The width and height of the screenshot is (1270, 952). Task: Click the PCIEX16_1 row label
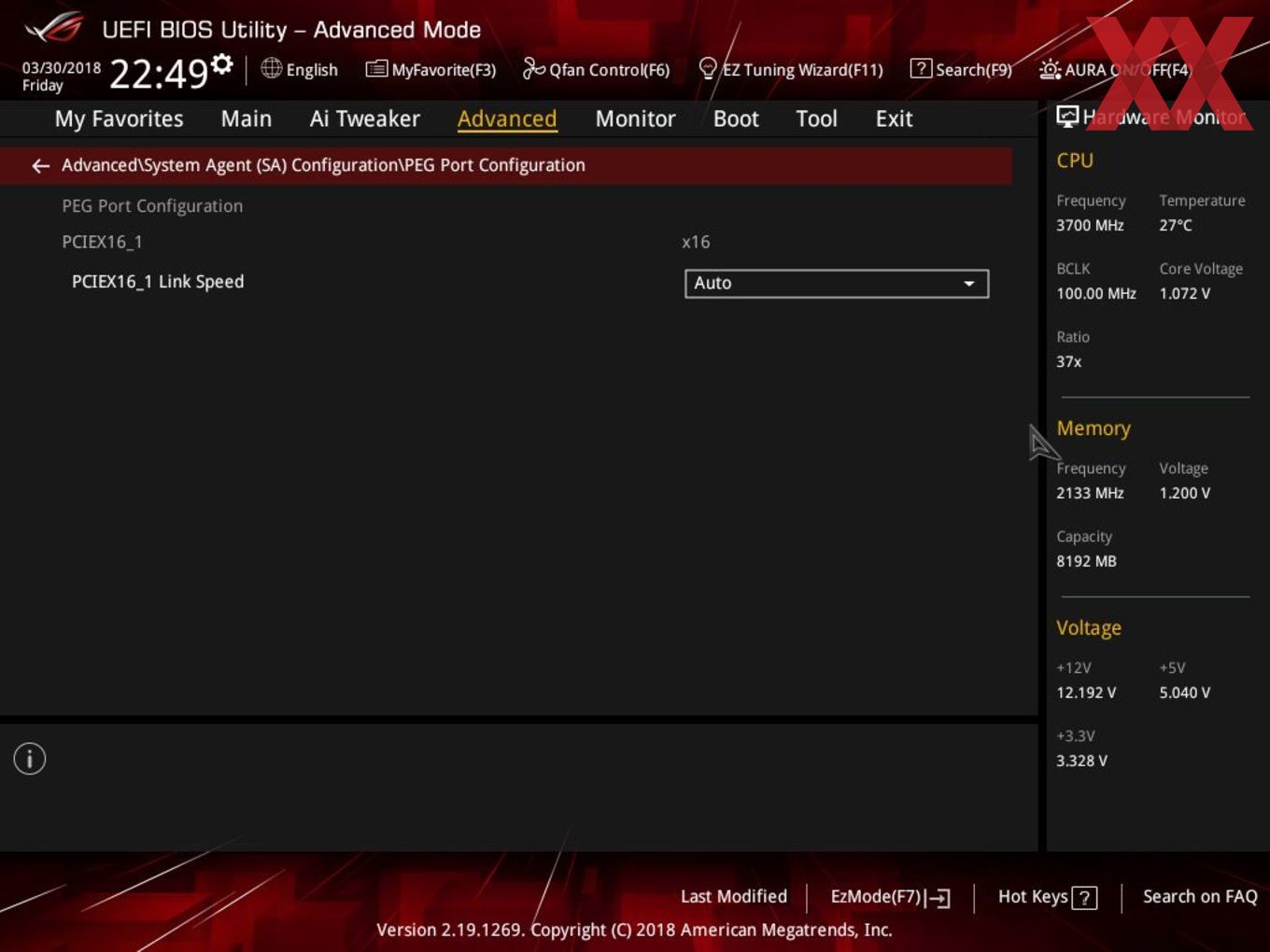pyautogui.click(x=103, y=243)
